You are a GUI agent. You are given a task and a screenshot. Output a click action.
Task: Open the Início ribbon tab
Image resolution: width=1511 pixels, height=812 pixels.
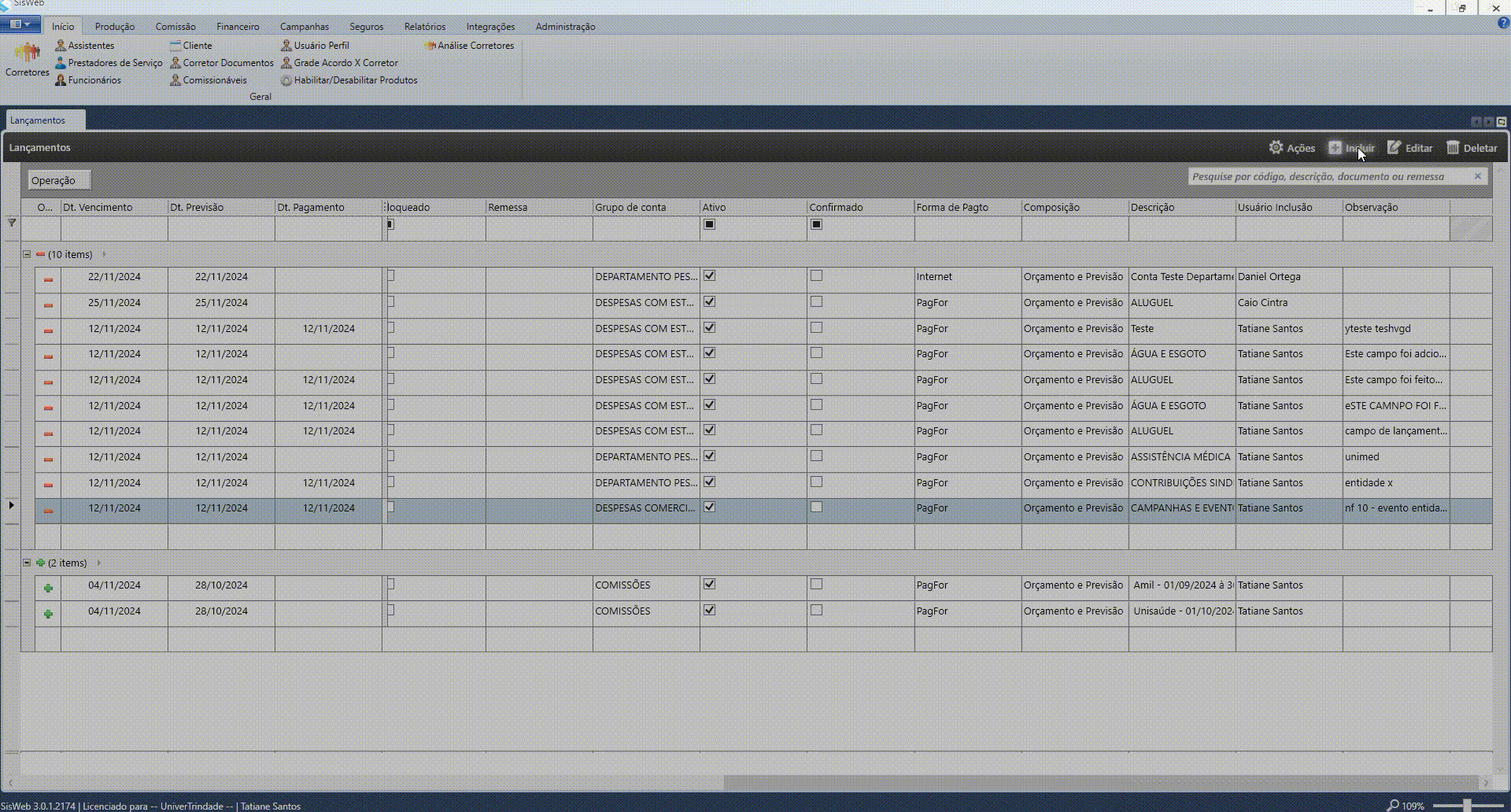point(63,27)
